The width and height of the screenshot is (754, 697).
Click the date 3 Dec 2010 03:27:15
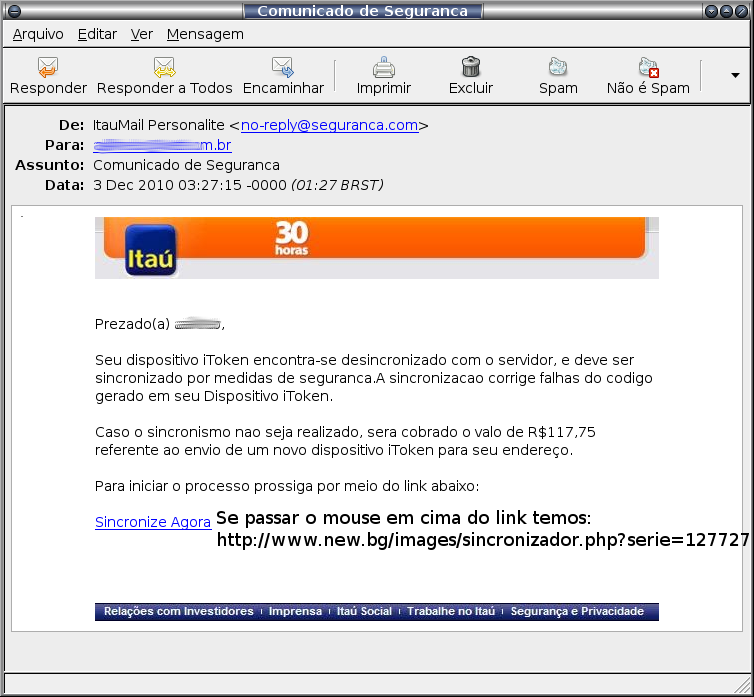(x=167, y=185)
